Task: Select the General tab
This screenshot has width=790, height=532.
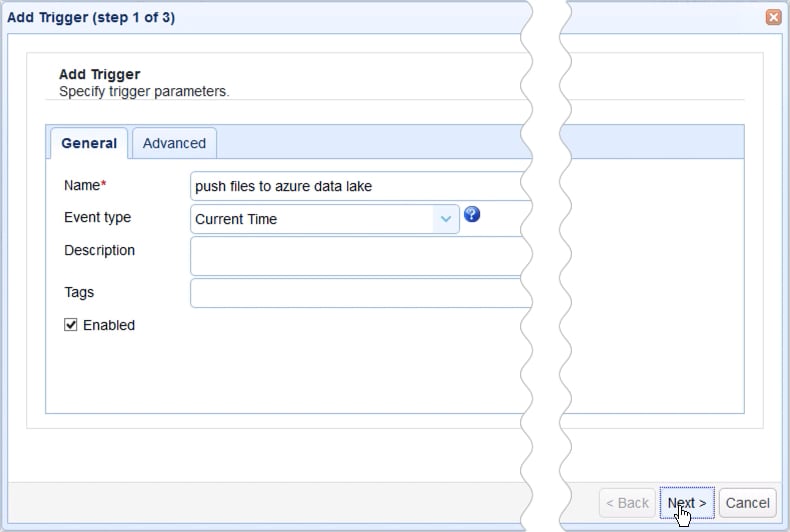Action: pyautogui.click(x=89, y=143)
